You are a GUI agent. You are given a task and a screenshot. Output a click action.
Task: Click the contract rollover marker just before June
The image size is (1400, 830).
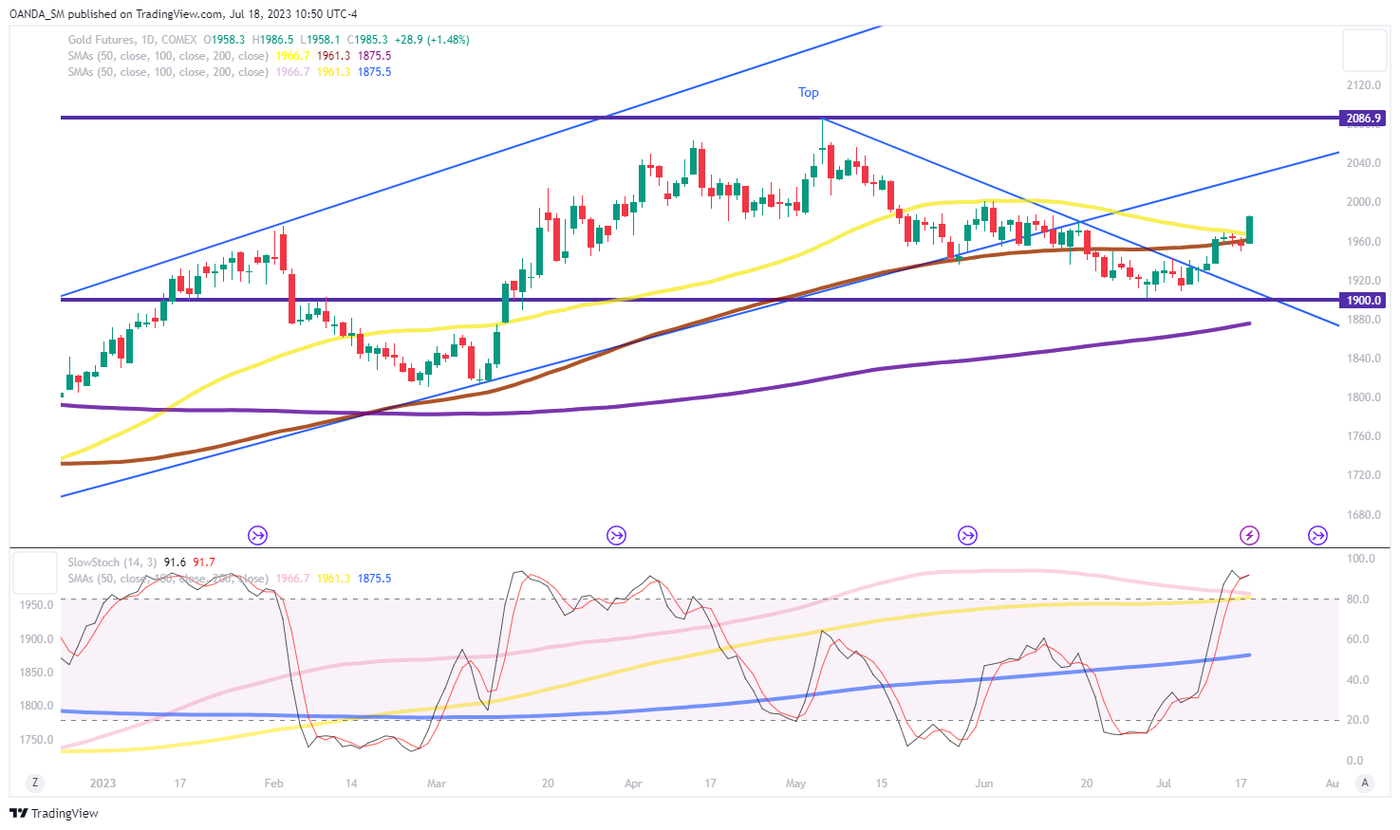point(967,536)
